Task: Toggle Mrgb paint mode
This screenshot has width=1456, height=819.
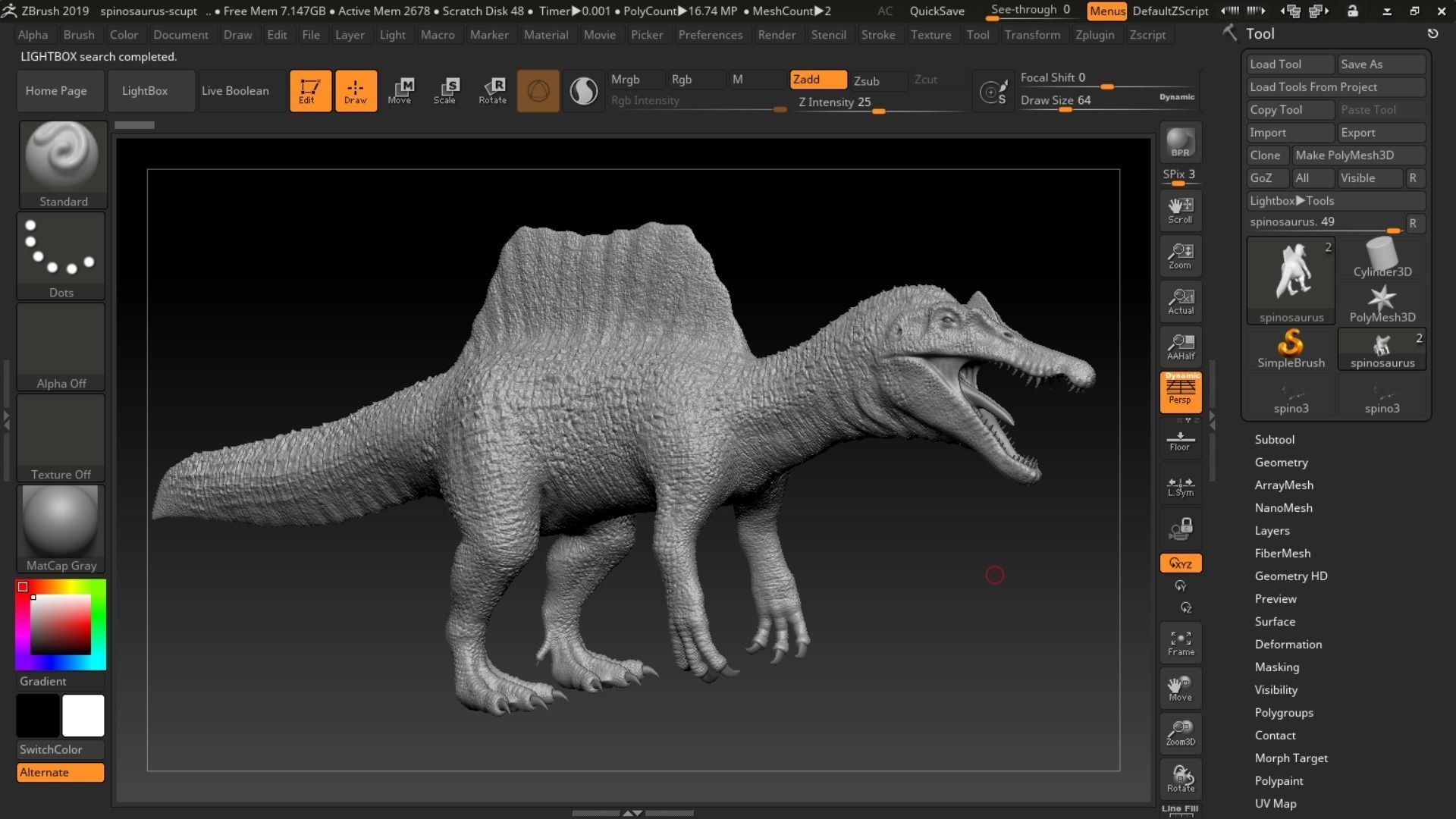Action: tap(637, 80)
